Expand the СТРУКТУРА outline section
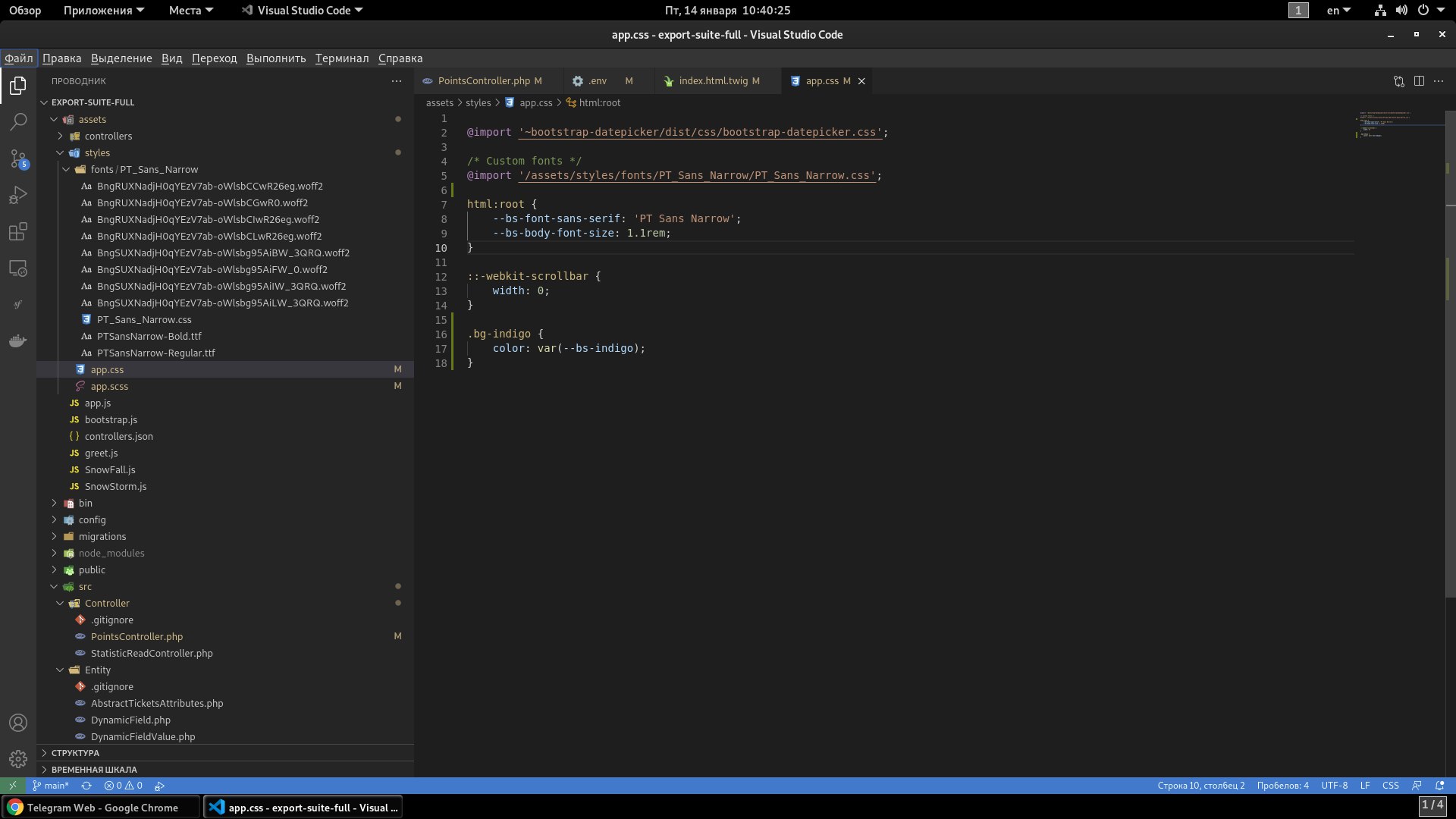The height and width of the screenshot is (819, 1456). [225, 753]
